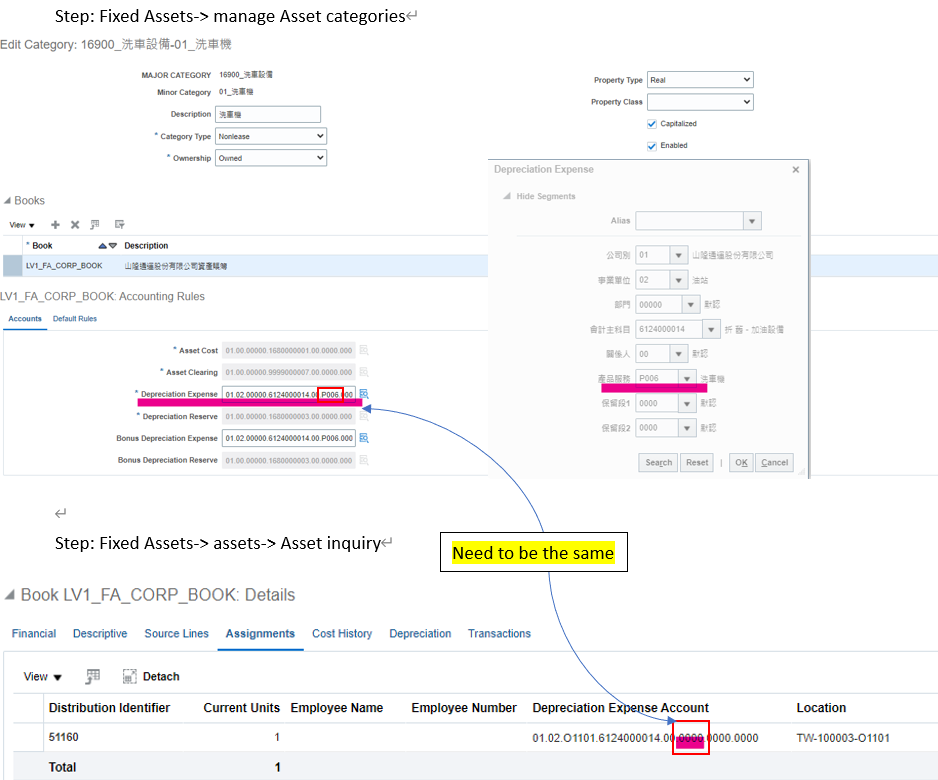The width and height of the screenshot is (938, 780).
Task: Collapse the Books section triangle
Action: pos(7,201)
